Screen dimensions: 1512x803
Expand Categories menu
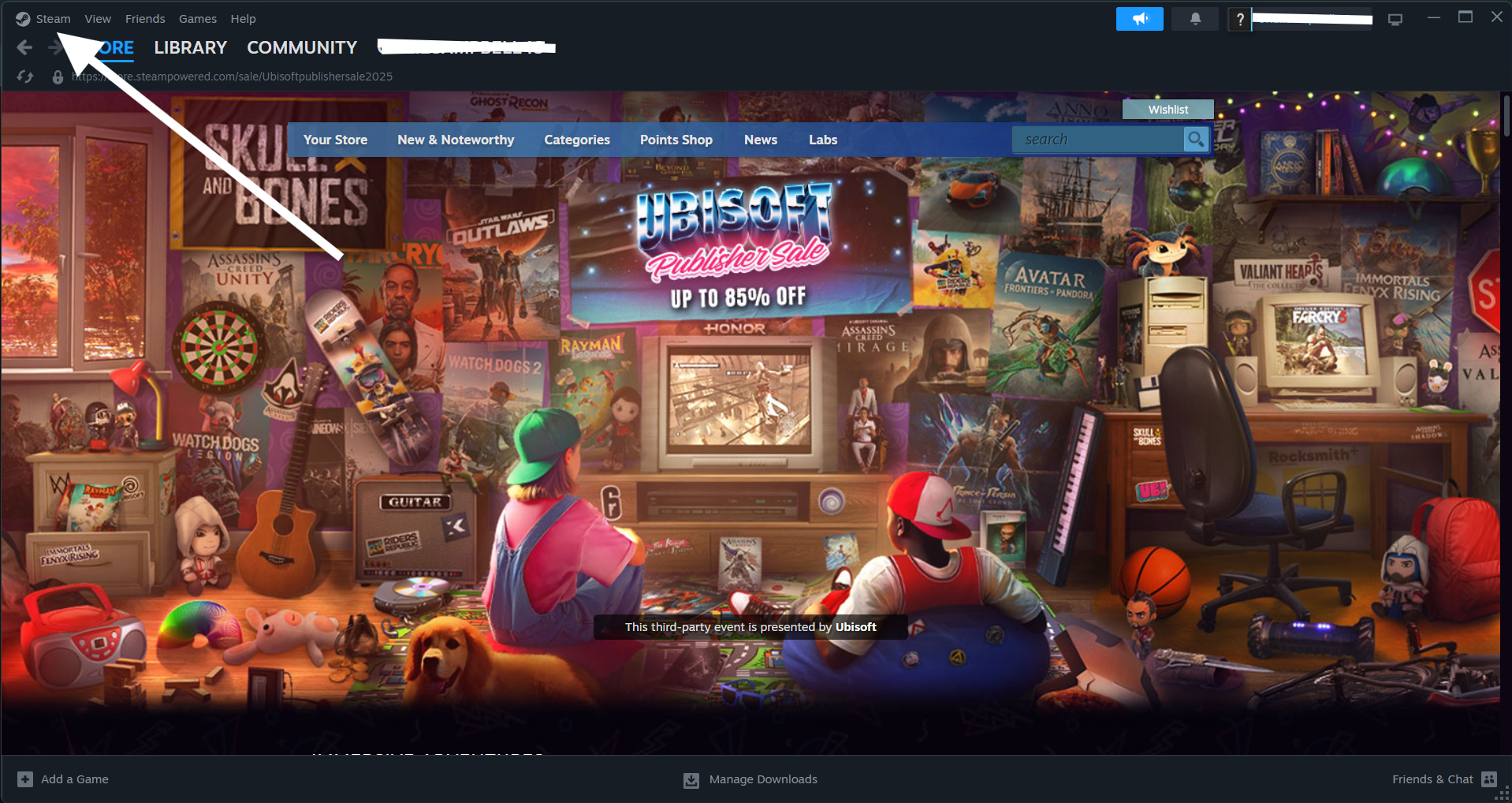click(x=577, y=140)
